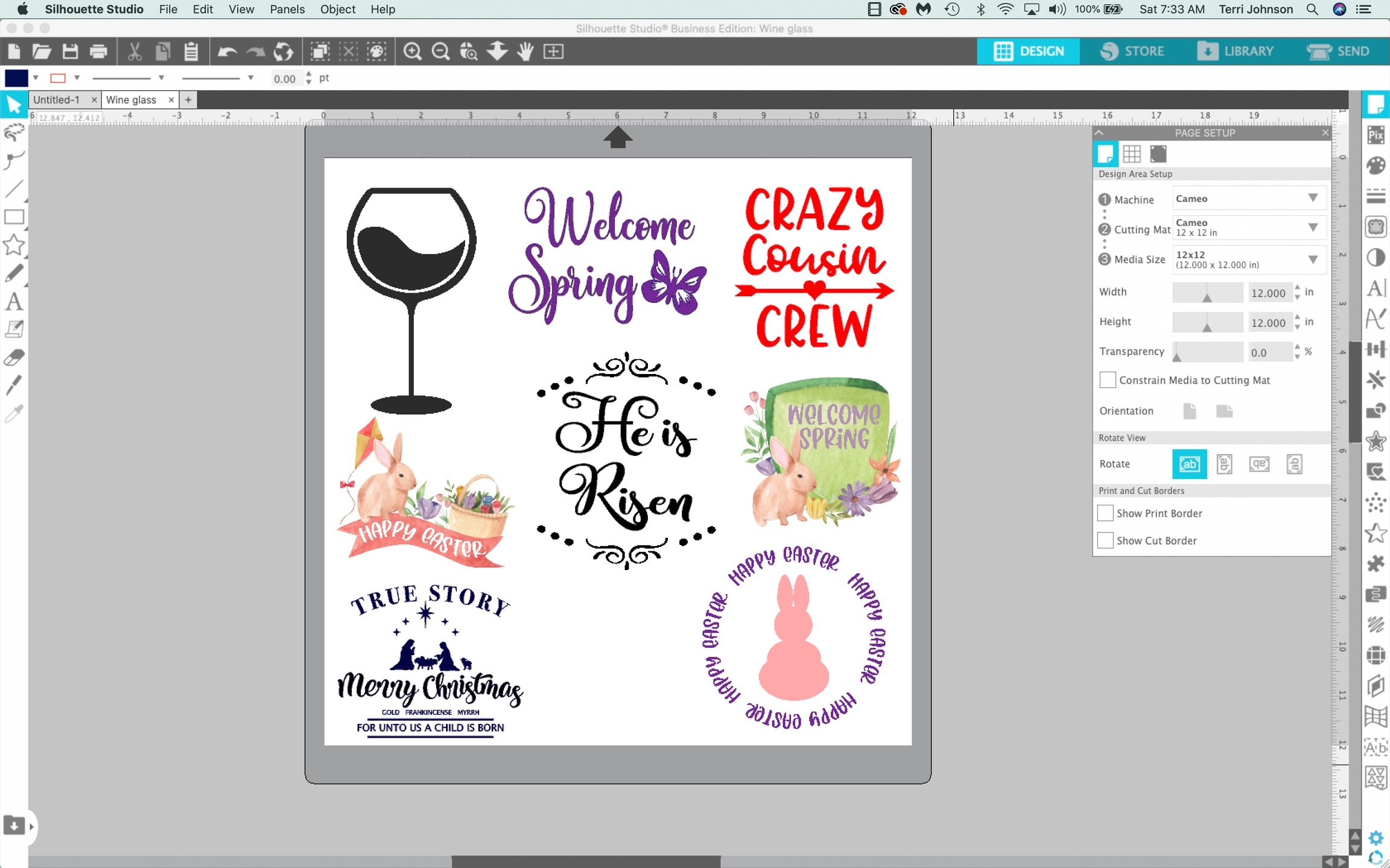Enable Constrain Media to Cutting Mat
The image size is (1390, 868).
pos(1107,380)
